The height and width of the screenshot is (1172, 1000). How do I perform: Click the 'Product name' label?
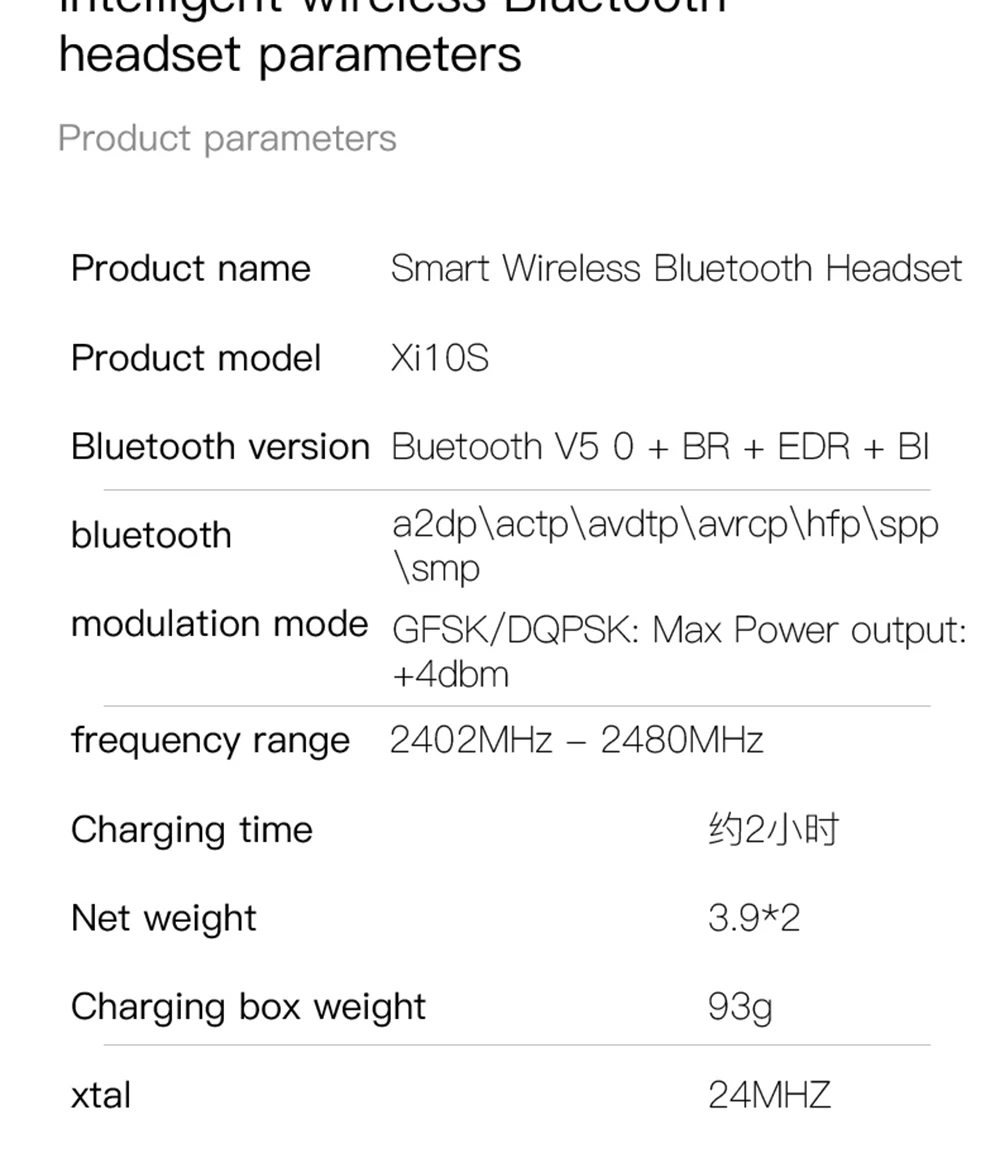(191, 268)
